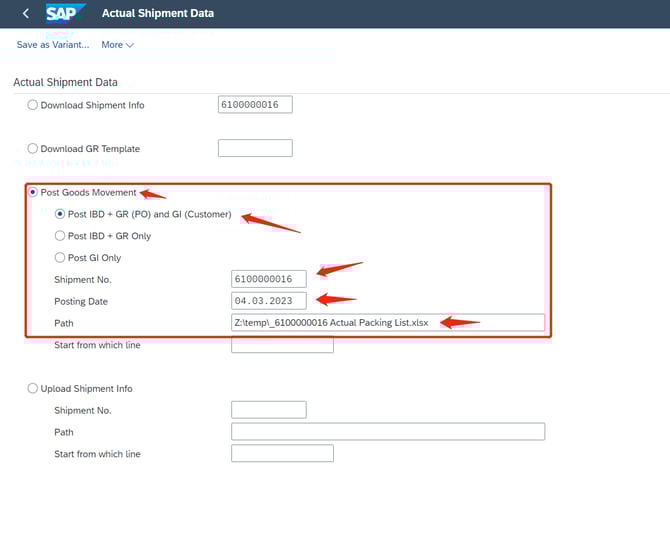Click the empty Path field under Upload Shipment Info
This screenshot has height=559, width=670.
[387, 432]
